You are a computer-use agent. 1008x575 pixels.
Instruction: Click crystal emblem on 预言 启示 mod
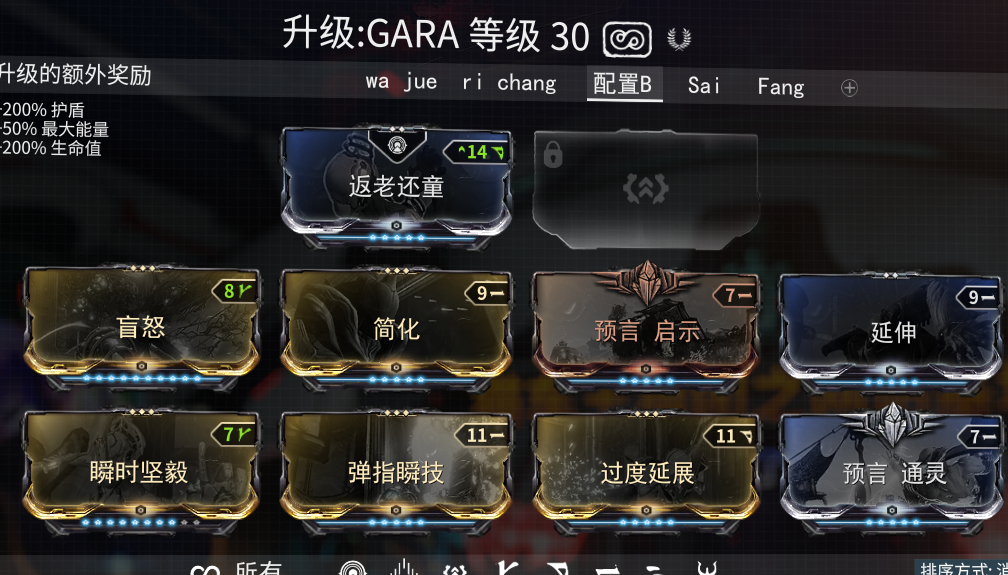pos(647,282)
